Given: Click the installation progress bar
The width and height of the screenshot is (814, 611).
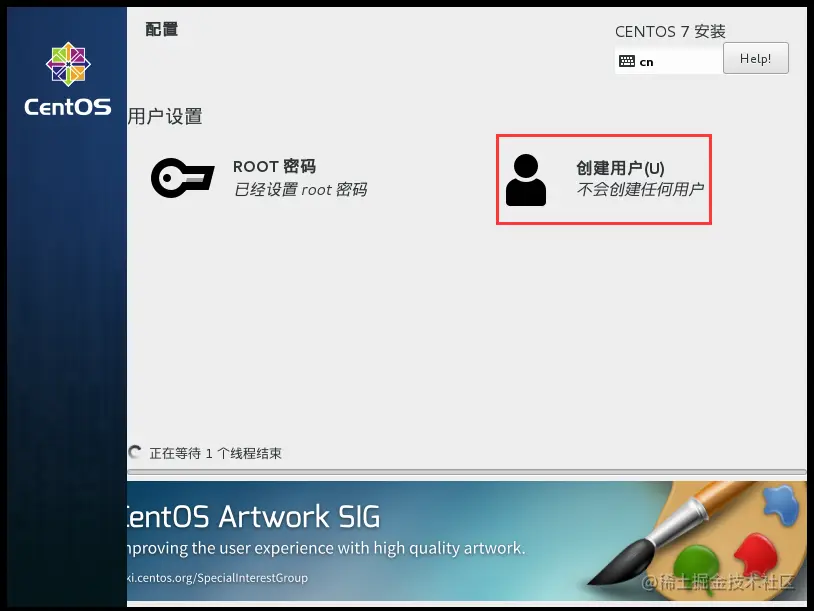Looking at the screenshot, I should [467, 472].
